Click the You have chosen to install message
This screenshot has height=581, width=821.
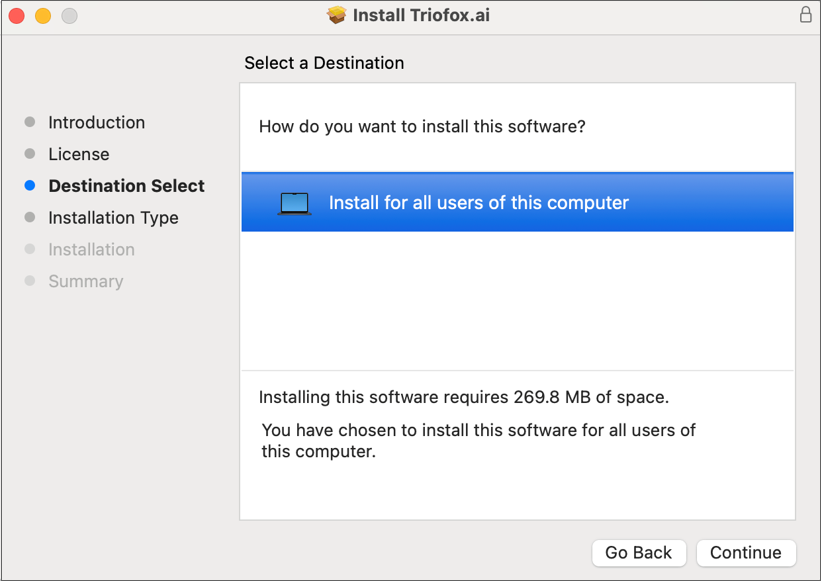[479, 441]
